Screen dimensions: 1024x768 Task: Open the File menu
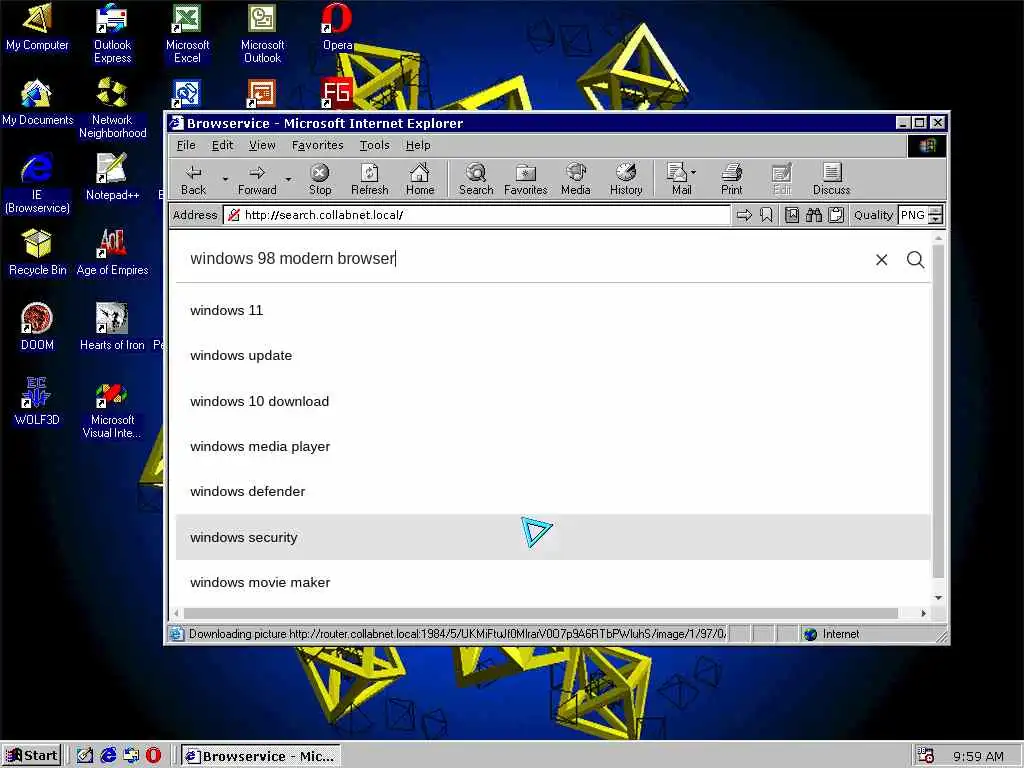point(186,145)
